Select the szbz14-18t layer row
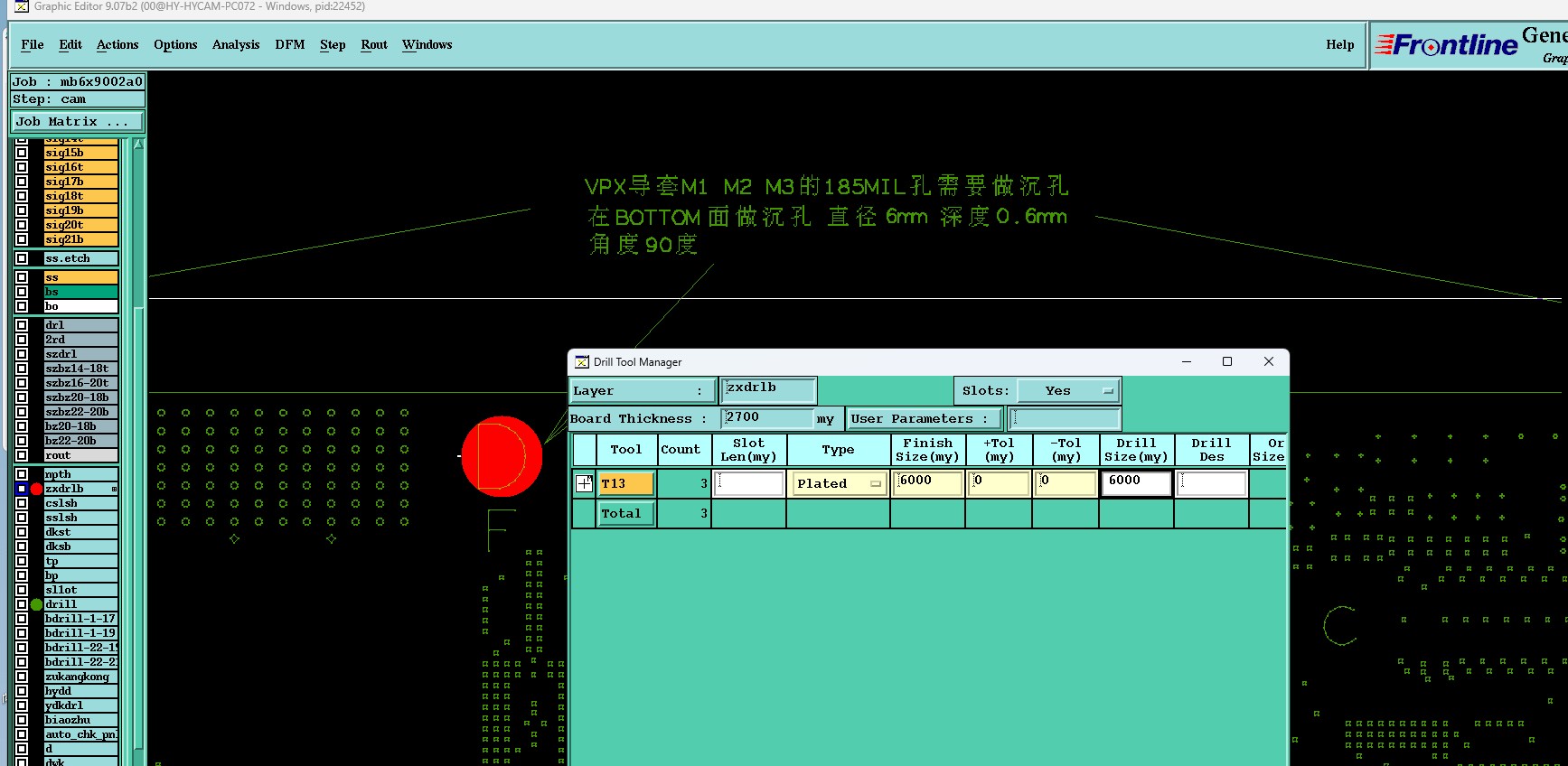1568x766 pixels. (x=81, y=369)
